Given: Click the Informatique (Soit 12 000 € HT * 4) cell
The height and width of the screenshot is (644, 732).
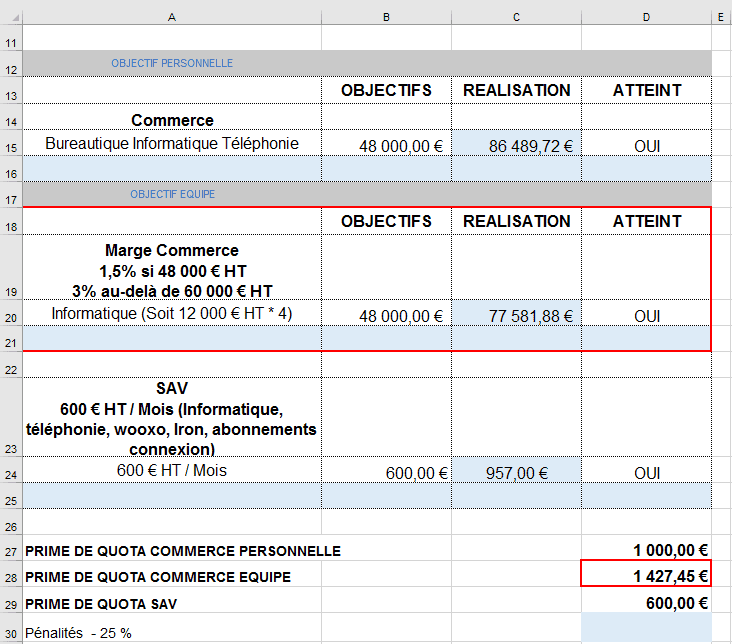Looking at the screenshot, I should point(172,315).
